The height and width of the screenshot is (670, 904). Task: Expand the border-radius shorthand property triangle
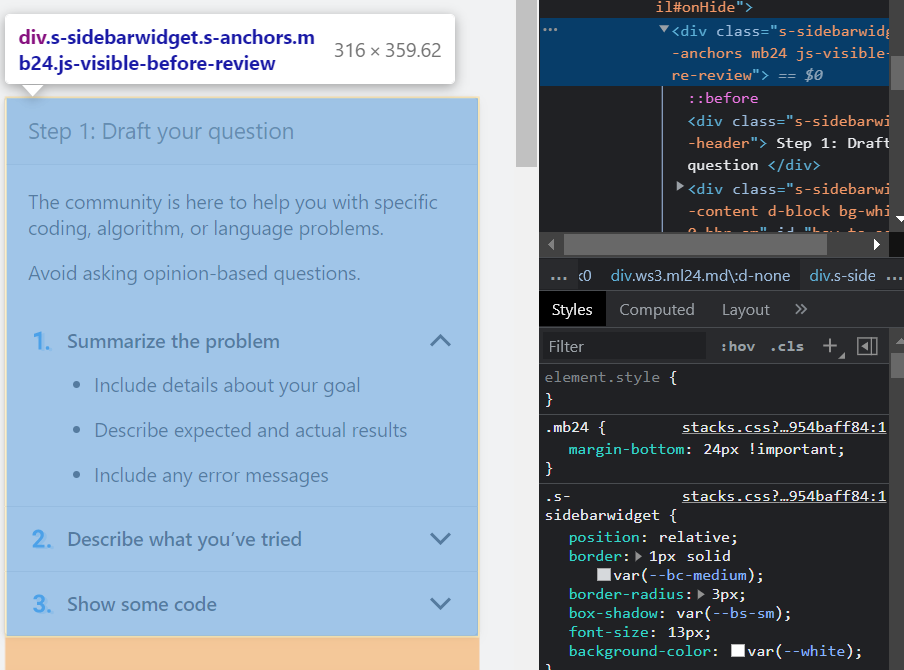point(701,594)
